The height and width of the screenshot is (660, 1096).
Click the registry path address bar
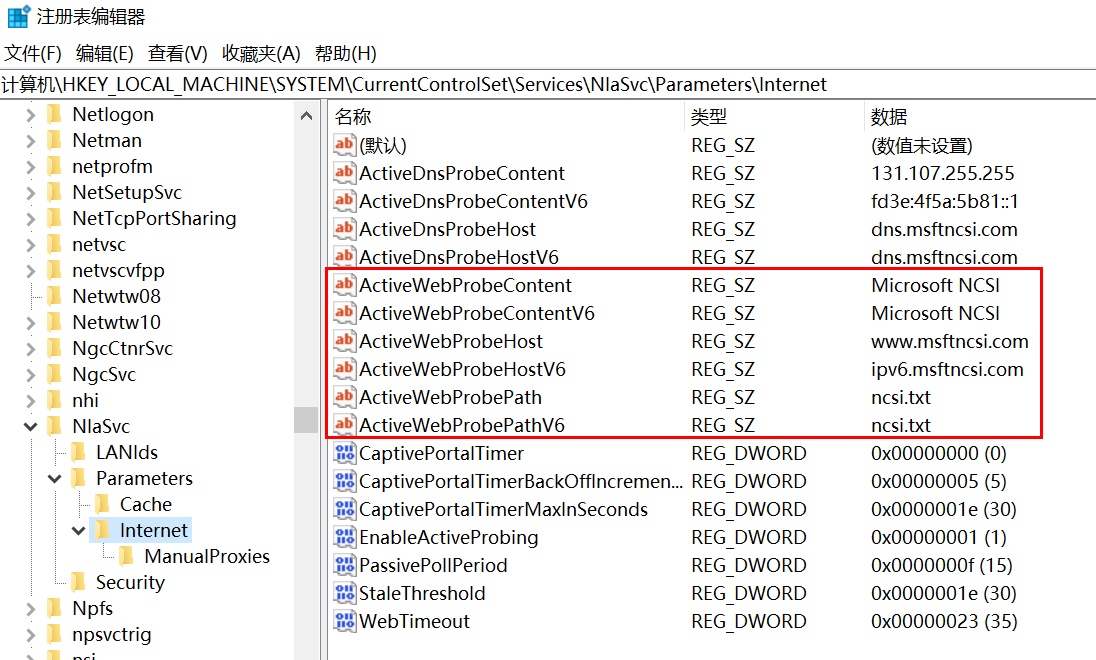(548, 85)
